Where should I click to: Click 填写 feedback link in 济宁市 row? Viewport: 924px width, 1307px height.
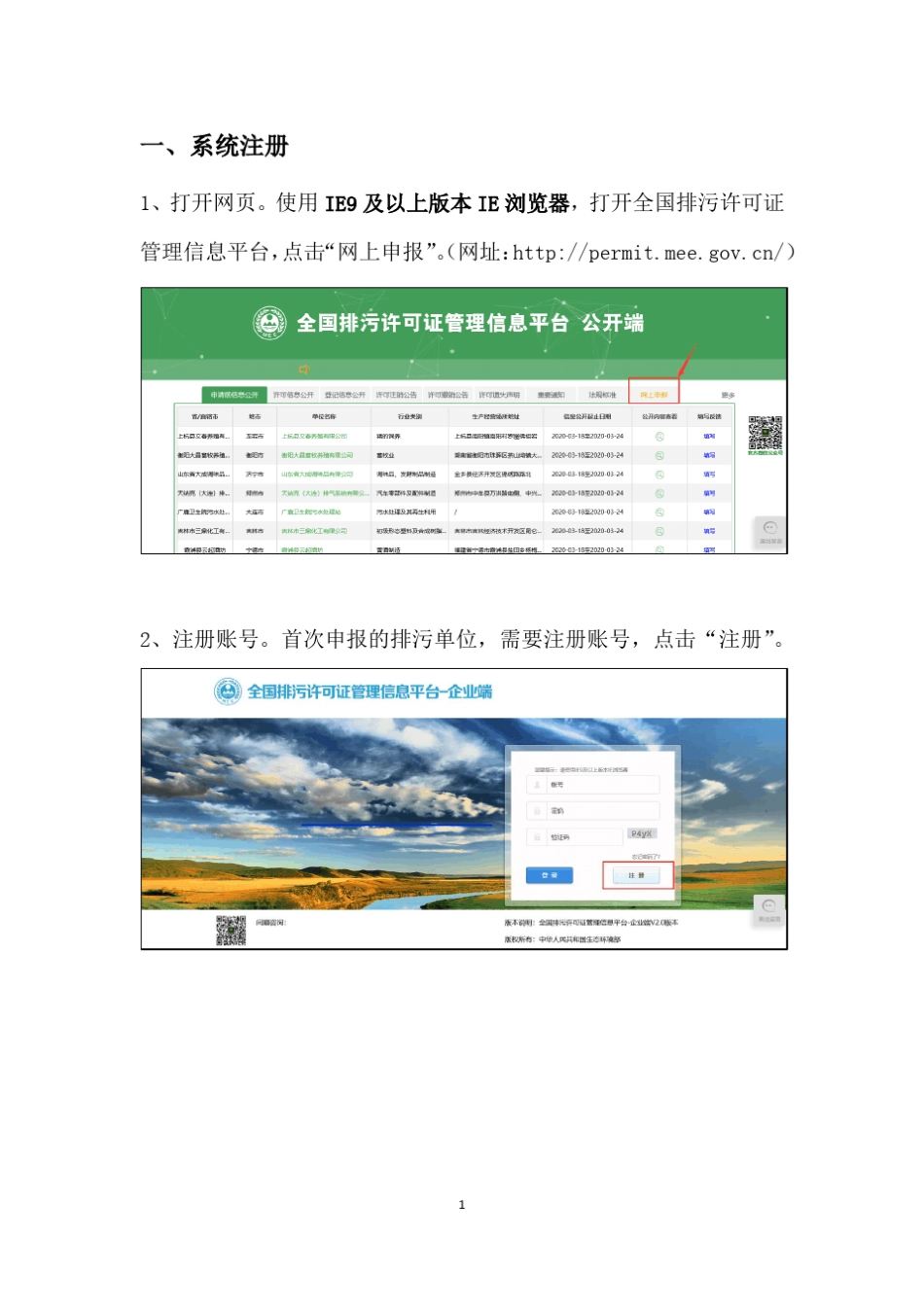click(x=709, y=475)
